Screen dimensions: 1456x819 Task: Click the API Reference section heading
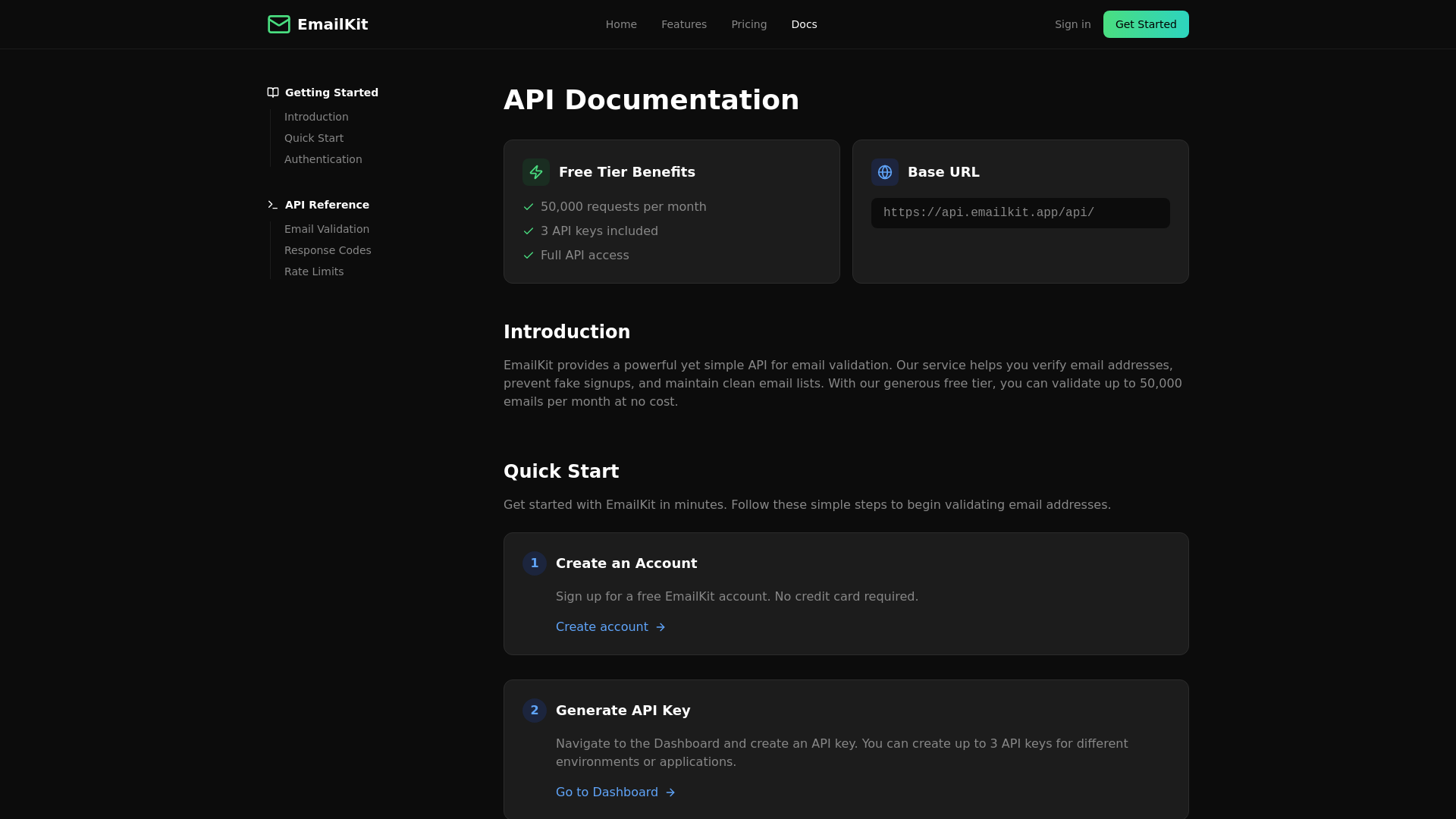coord(327,205)
